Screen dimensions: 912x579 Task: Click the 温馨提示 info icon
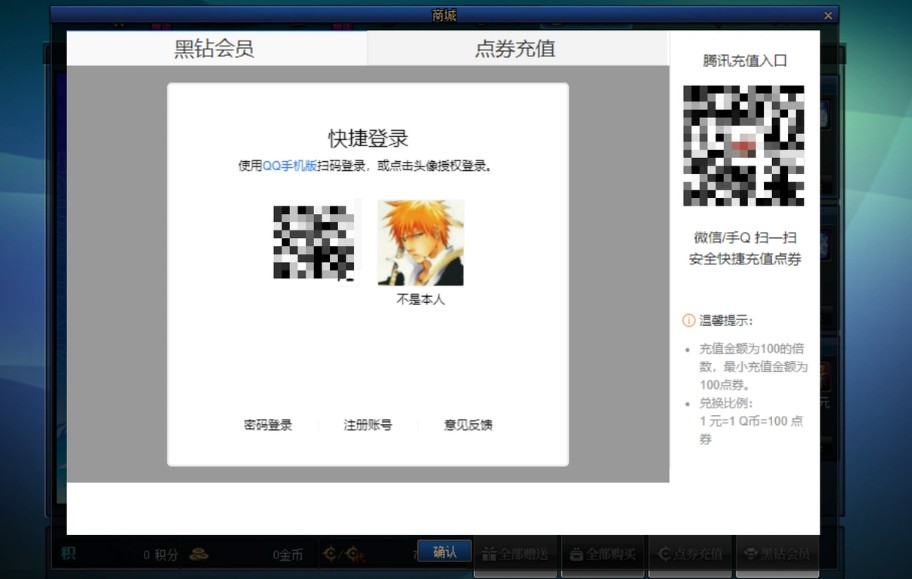click(689, 320)
